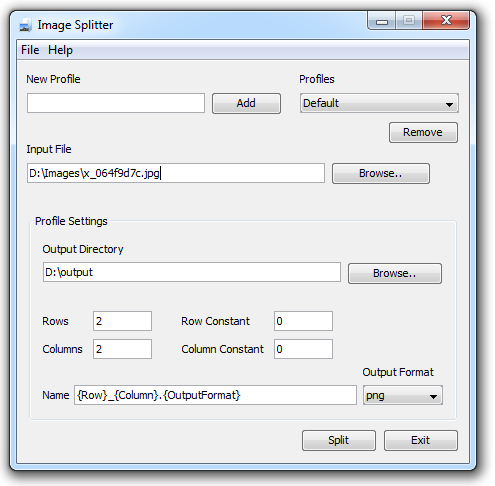The width and height of the screenshot is (495, 486).
Task: Open the File menu
Action: point(30,50)
